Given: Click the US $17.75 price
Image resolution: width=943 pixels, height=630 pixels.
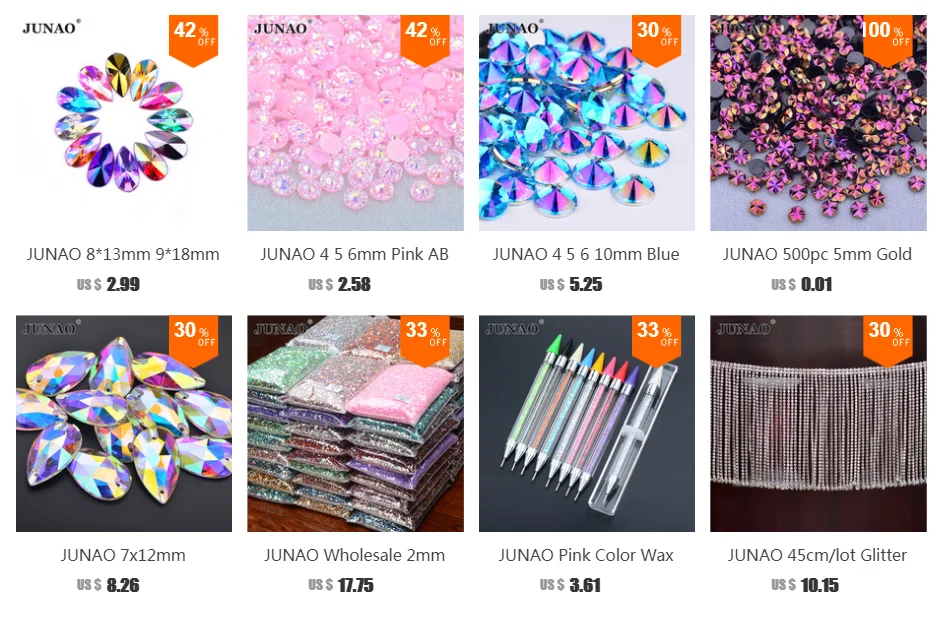Looking at the screenshot, I should 341,585.
